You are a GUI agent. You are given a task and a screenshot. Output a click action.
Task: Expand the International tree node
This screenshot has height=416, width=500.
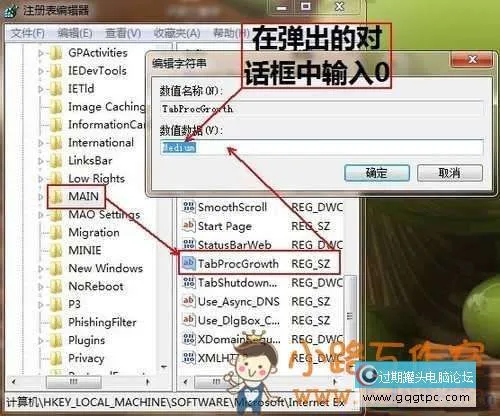pos(40,143)
